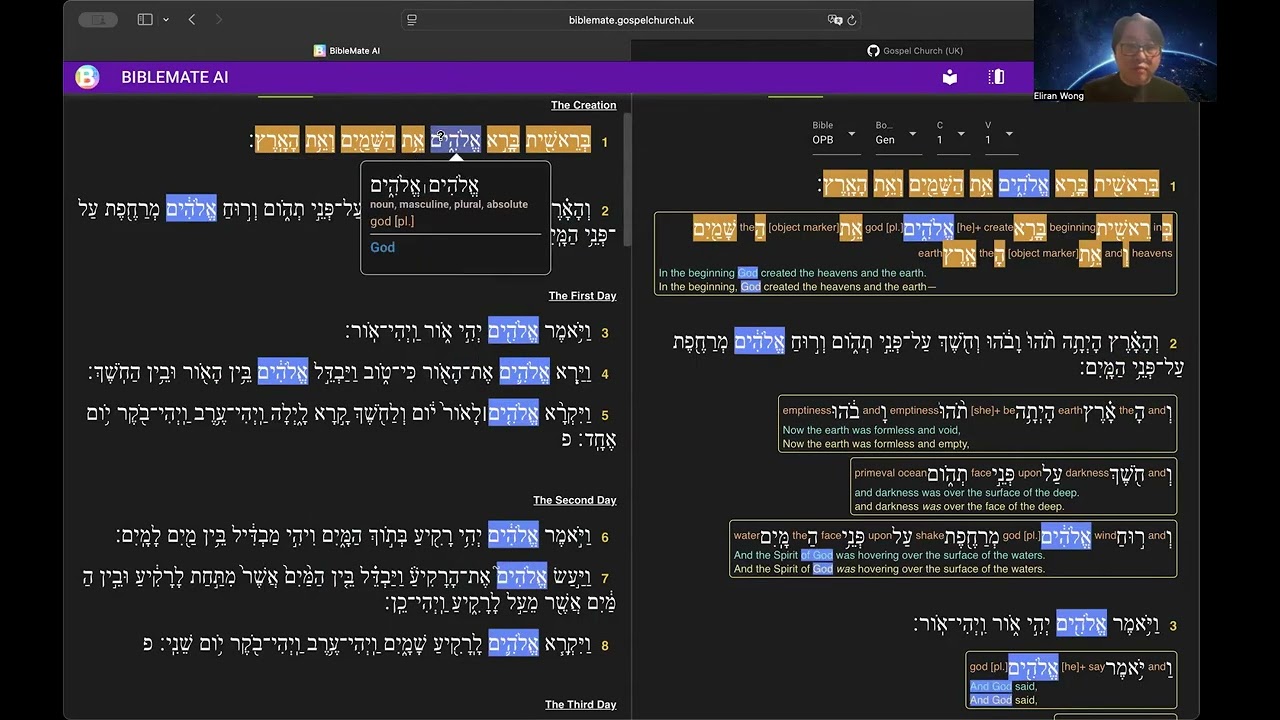Click 'The Creation' section heading
This screenshot has width=1280, height=720.
[583, 105]
